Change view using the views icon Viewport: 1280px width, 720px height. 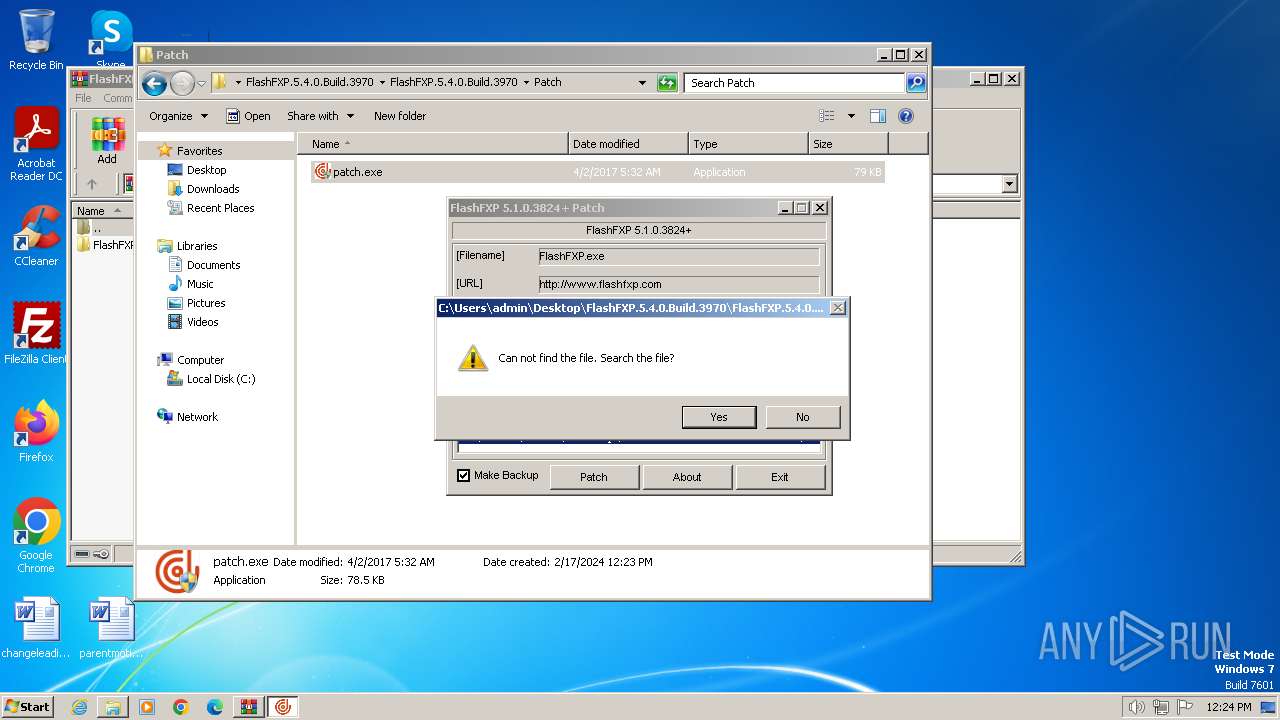[827, 116]
